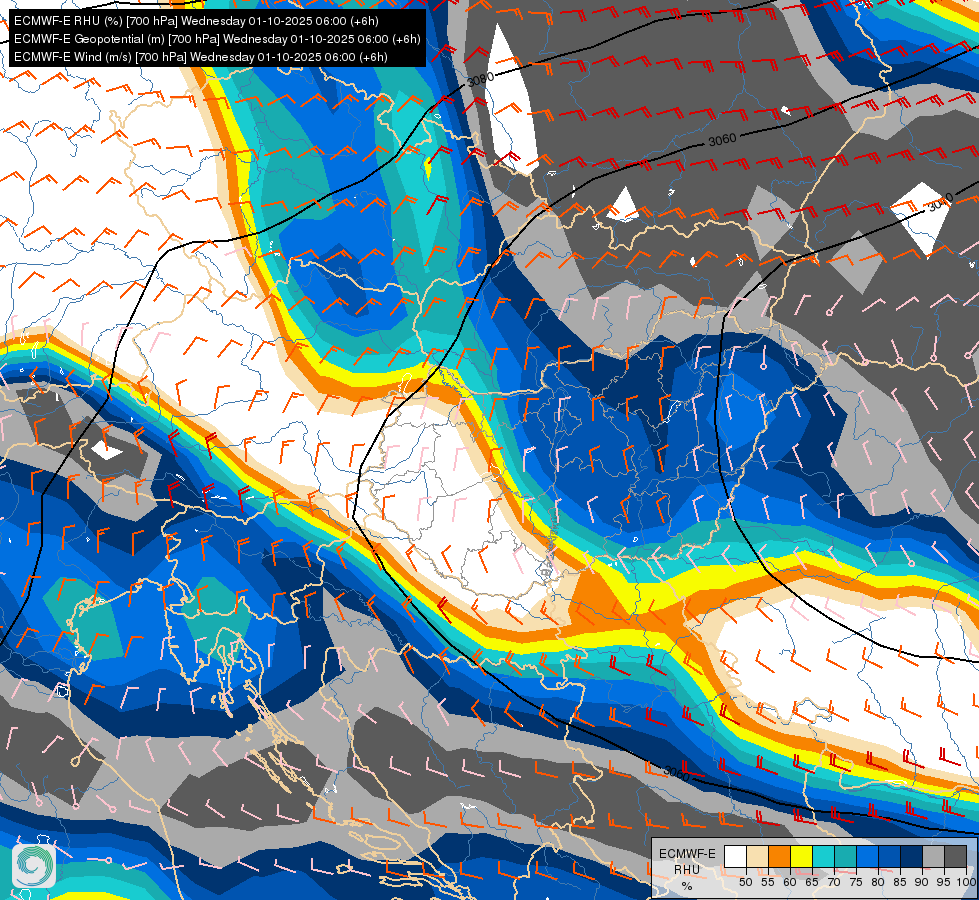The width and height of the screenshot is (979, 900).
Task: Click the swirl logo icon in bottom-left corner
Action: (34, 866)
